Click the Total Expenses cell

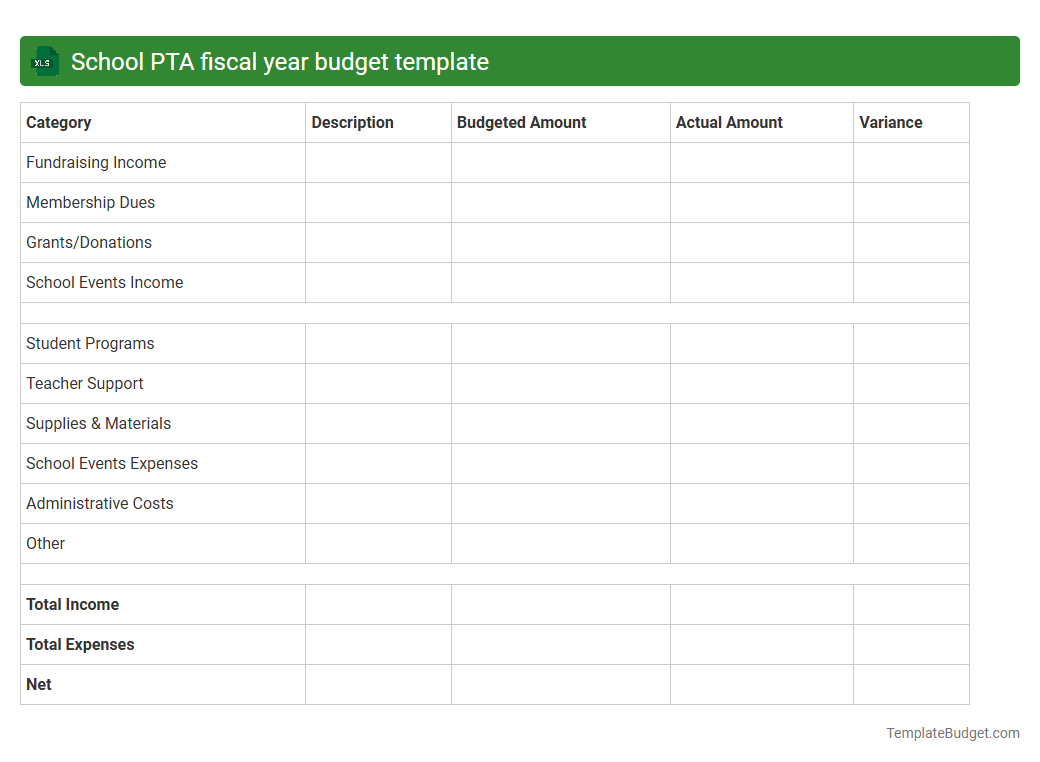tap(80, 644)
